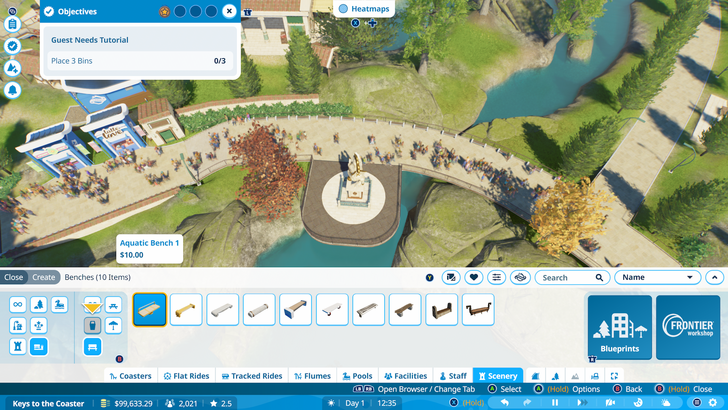
Task: Expand the Place 3 Bins objective row
Action: [140, 61]
